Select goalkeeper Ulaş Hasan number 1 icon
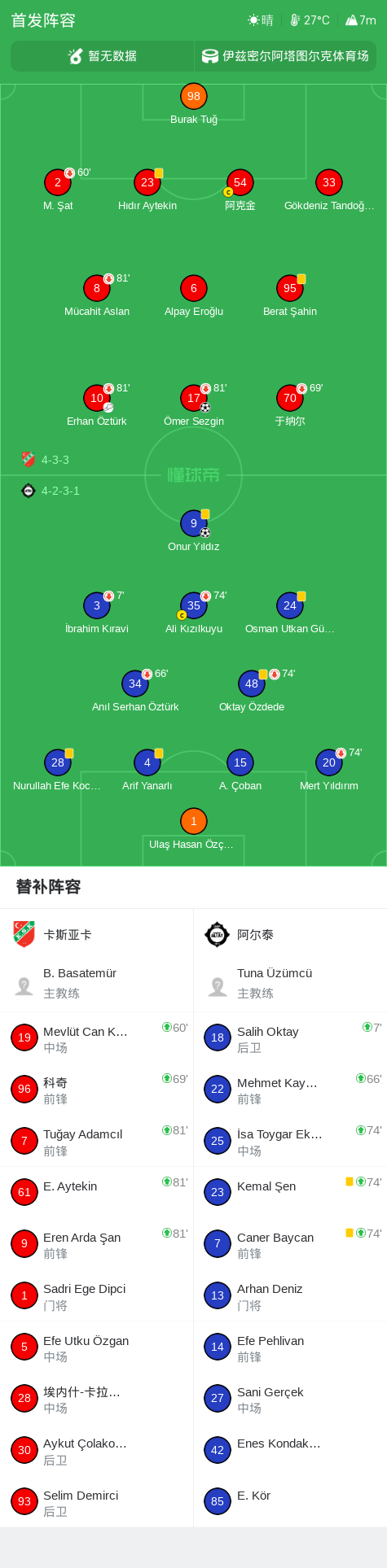Image resolution: width=387 pixels, height=1568 pixels. (194, 821)
